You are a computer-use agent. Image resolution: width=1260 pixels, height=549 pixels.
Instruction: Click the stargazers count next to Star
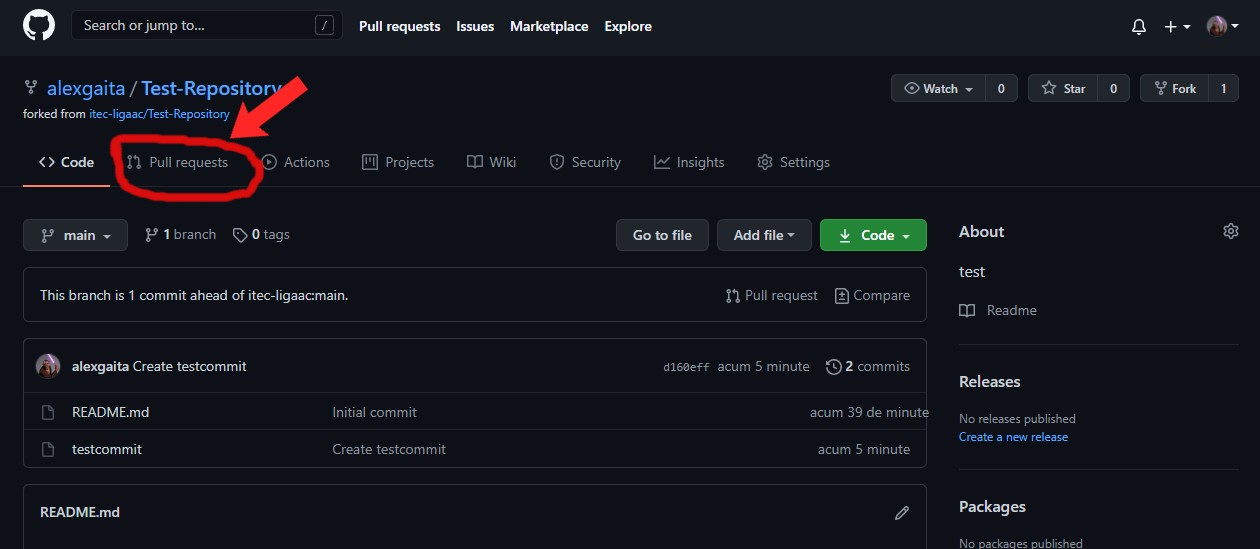click(x=1113, y=89)
